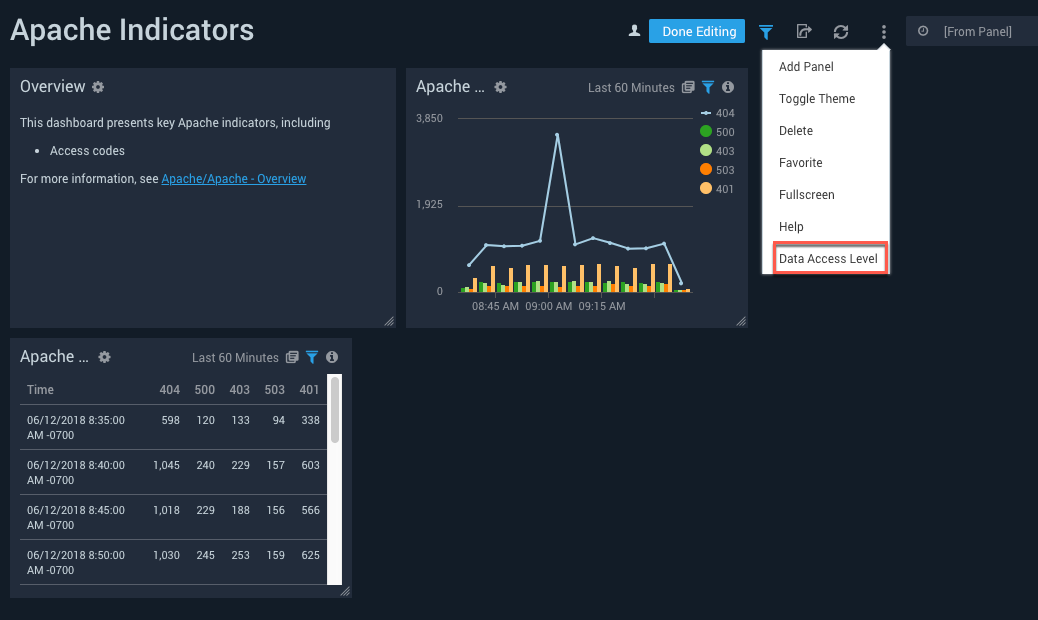Click the table panel vertical scrollbar

click(x=335, y=410)
